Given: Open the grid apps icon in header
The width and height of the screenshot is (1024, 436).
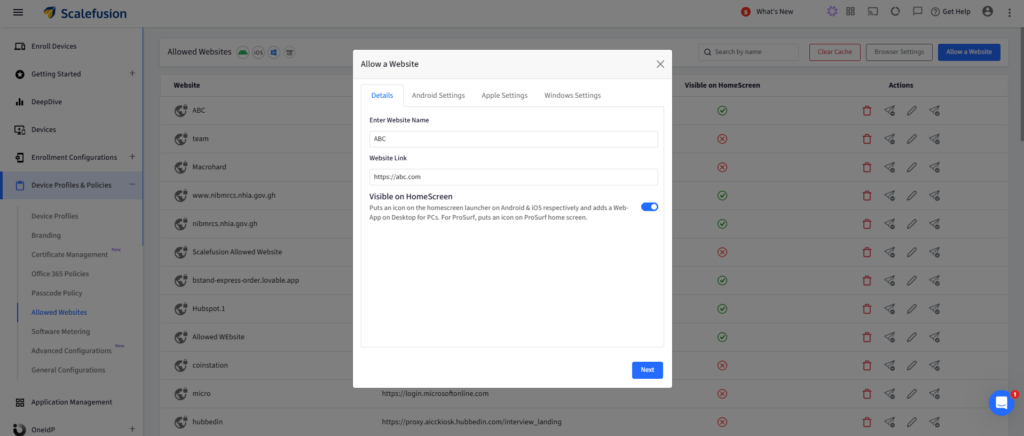Looking at the screenshot, I should (850, 11).
